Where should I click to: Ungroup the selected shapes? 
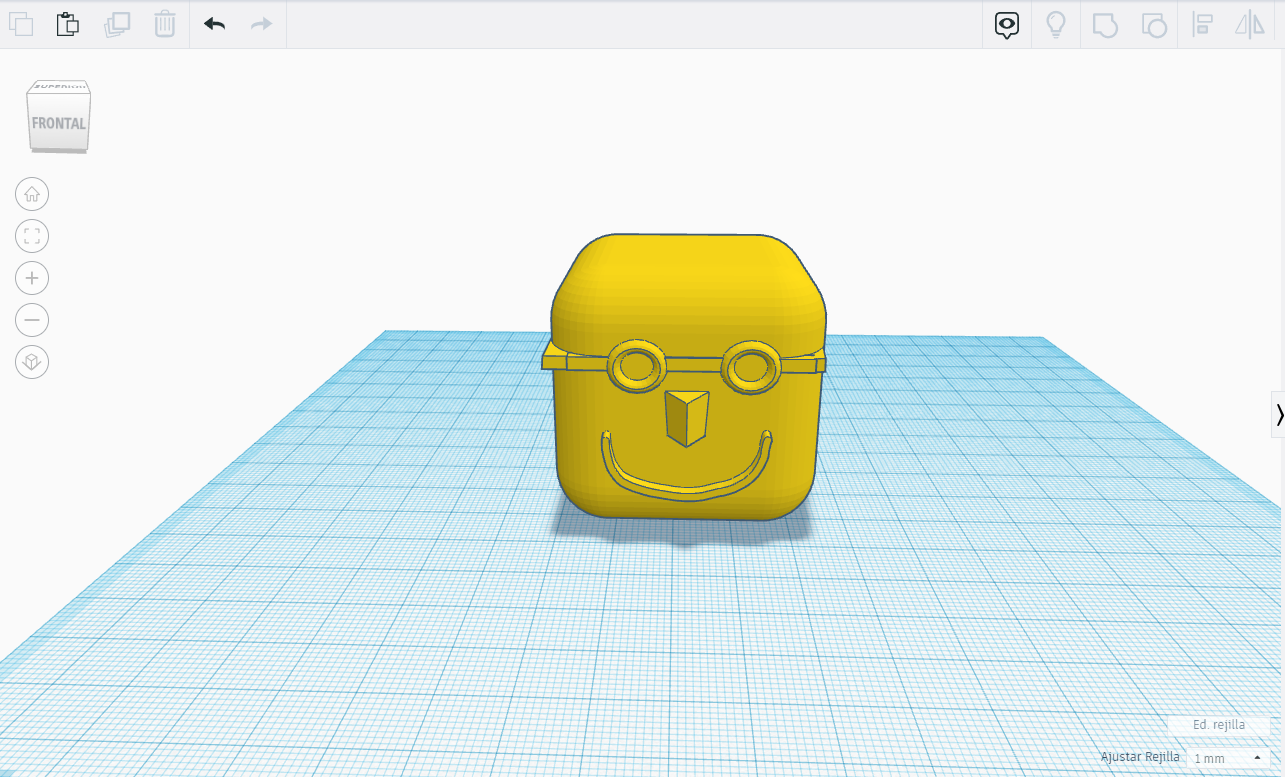pos(1154,25)
